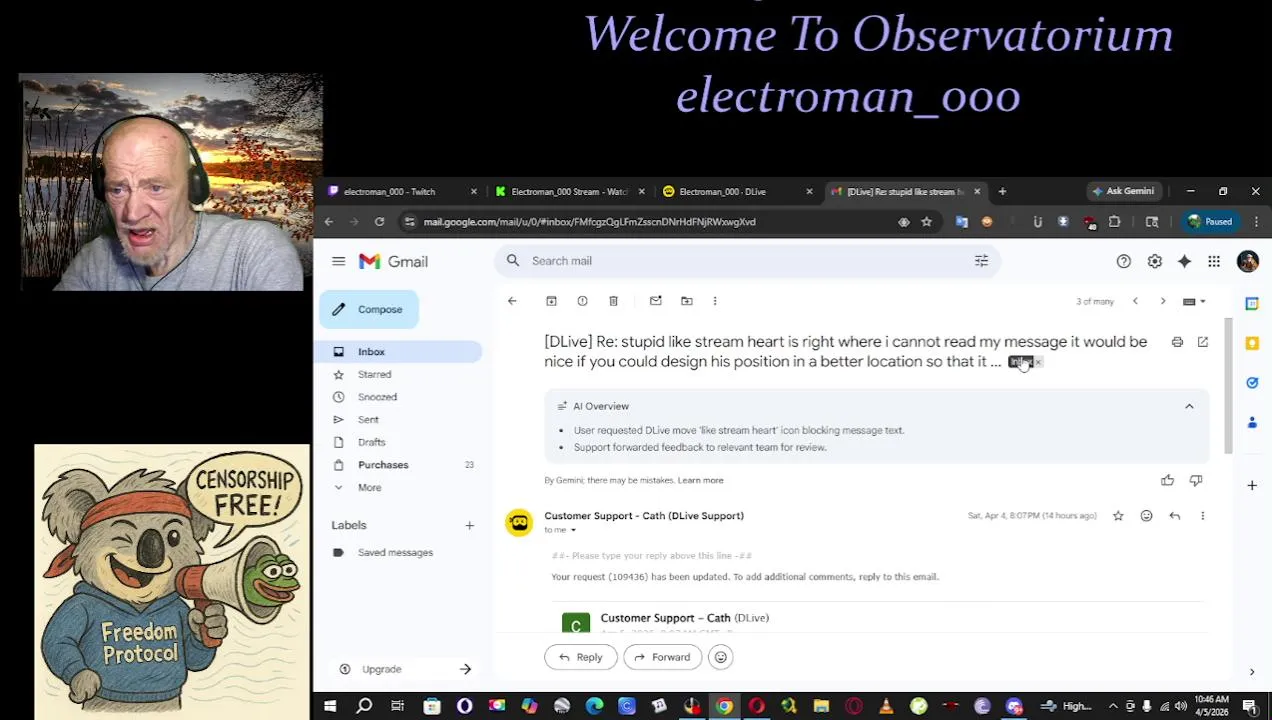Image resolution: width=1272 pixels, height=720 pixels.
Task: Switch to Electroman_000 Stream Kick tab
Action: tap(571, 191)
